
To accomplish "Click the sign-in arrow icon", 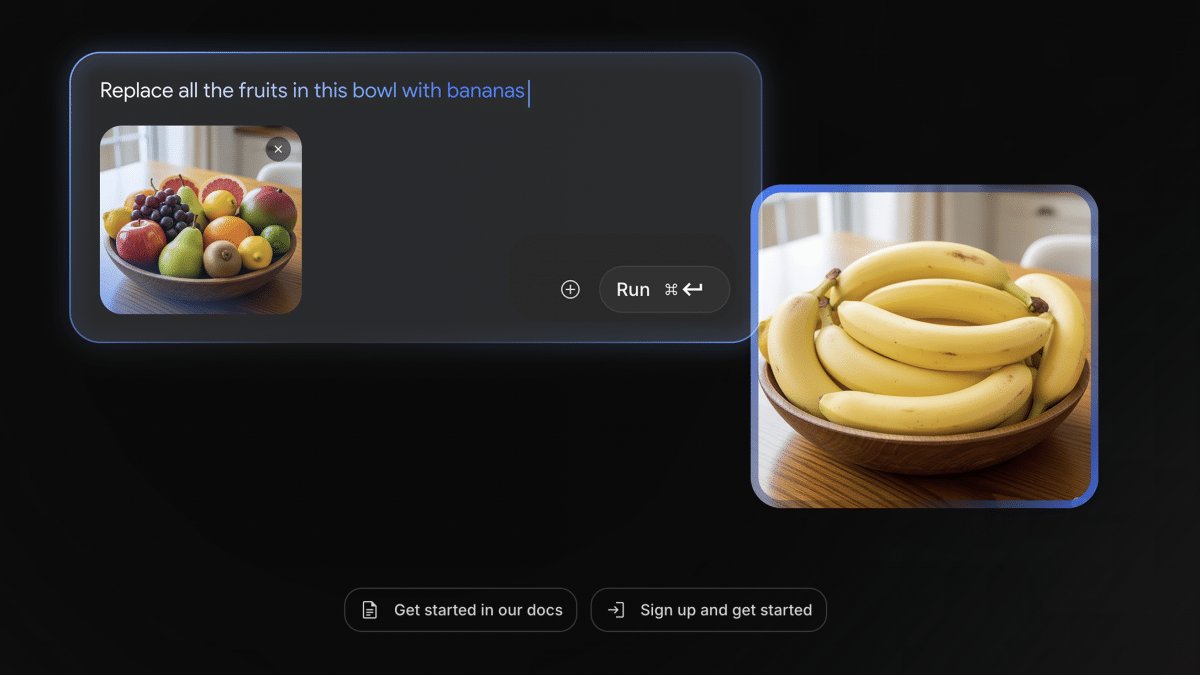I will pyautogui.click(x=616, y=610).
